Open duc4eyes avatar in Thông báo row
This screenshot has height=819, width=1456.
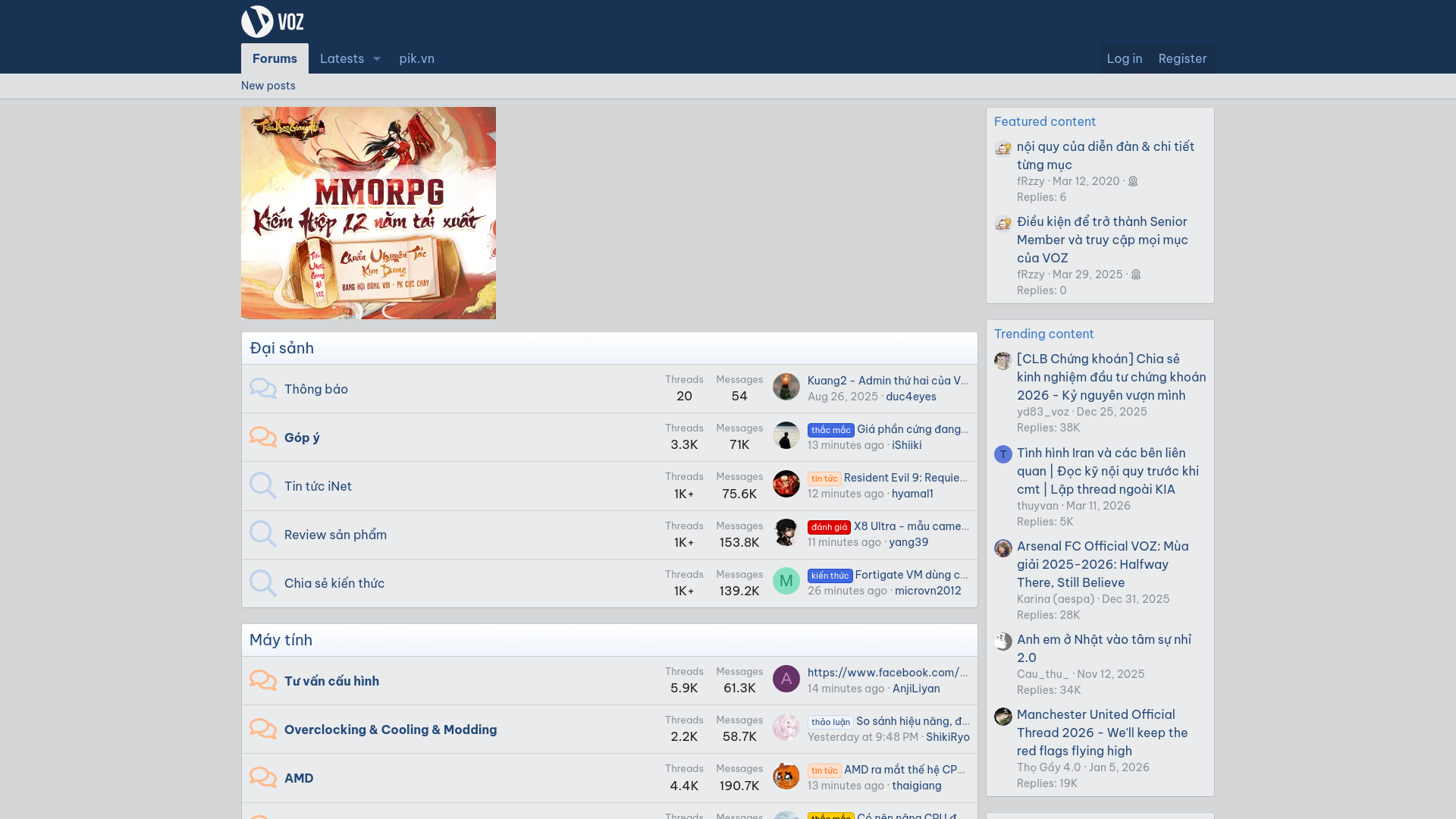[x=786, y=387]
